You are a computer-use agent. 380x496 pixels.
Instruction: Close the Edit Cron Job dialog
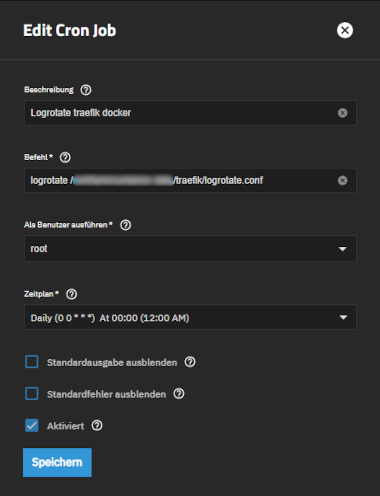pyautogui.click(x=345, y=30)
